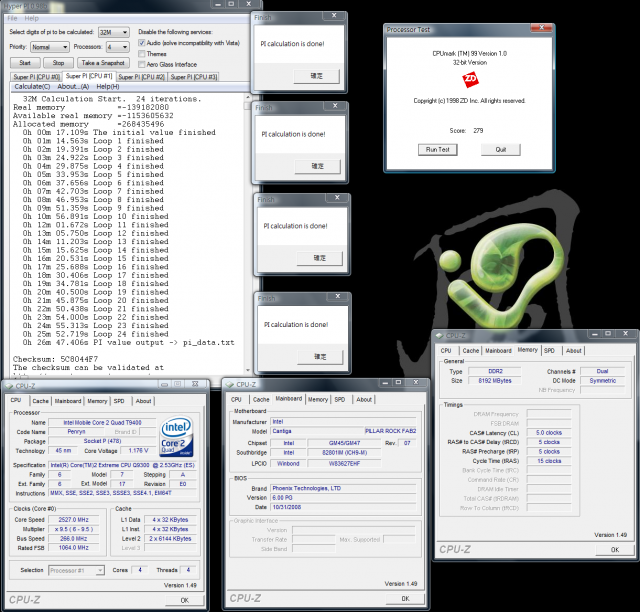Switch to Super PI [CPU #2] tab
Image resolution: width=640 pixels, height=612 pixels.
click(x=142, y=77)
